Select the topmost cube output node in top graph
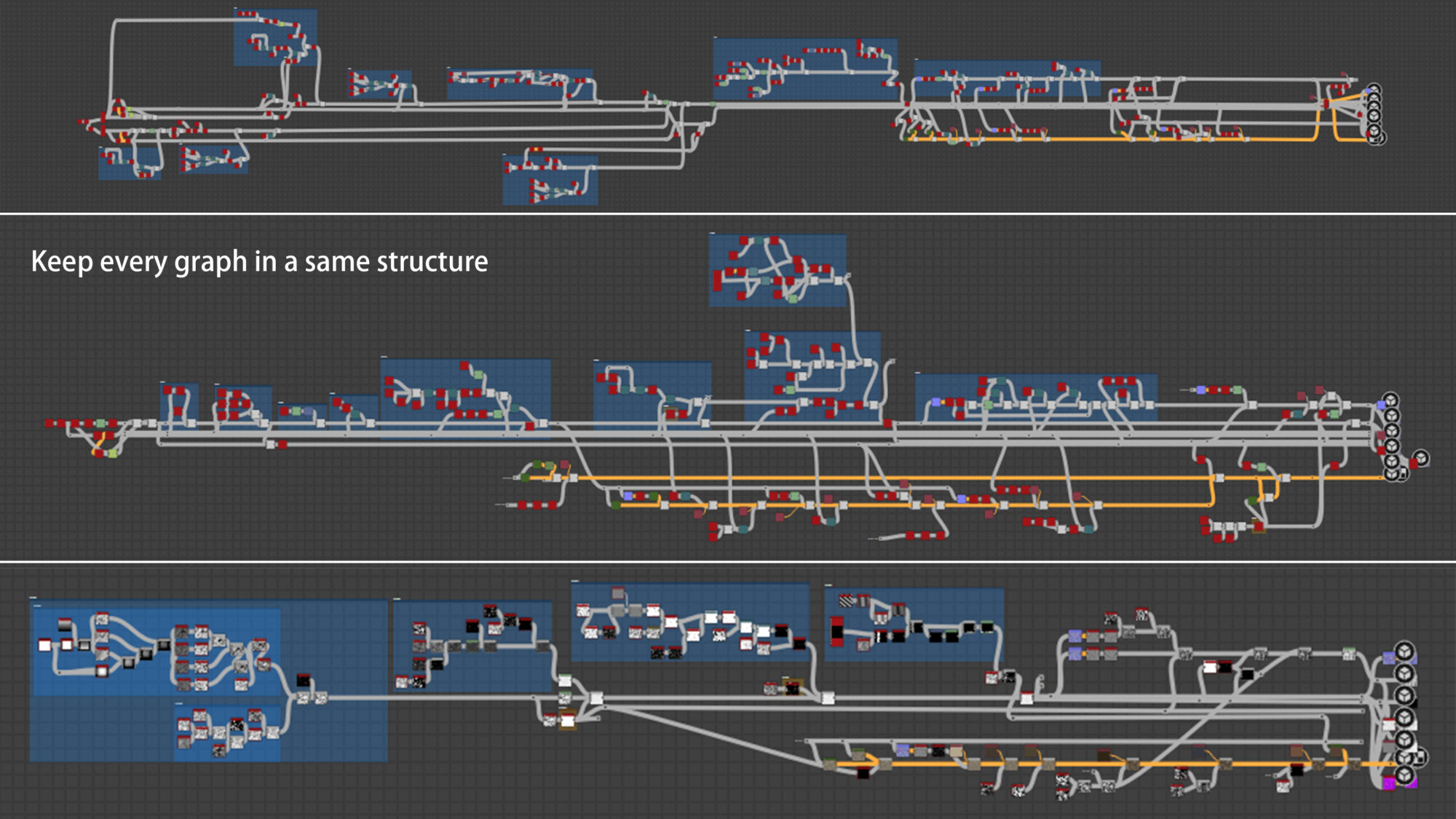Viewport: 1456px width, 819px height. pos(1374,88)
